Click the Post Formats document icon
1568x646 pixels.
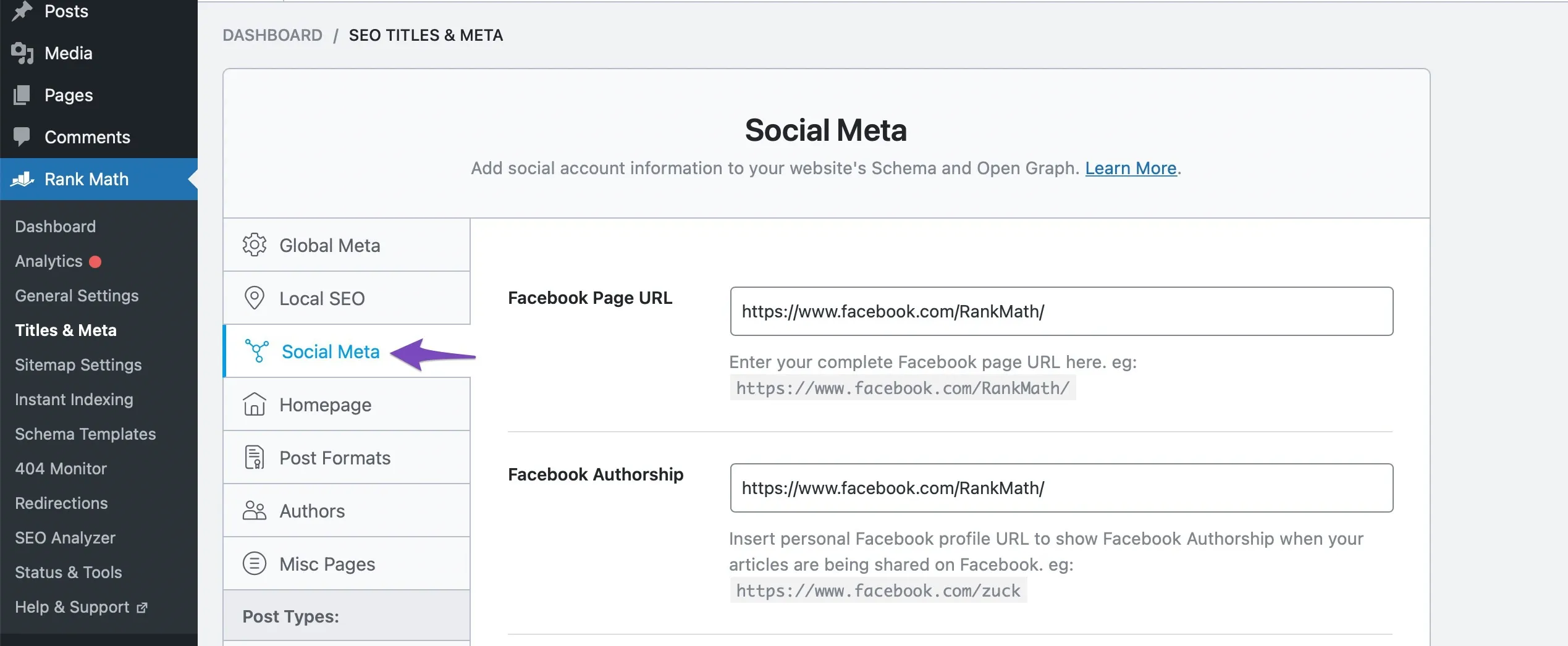pyautogui.click(x=254, y=458)
